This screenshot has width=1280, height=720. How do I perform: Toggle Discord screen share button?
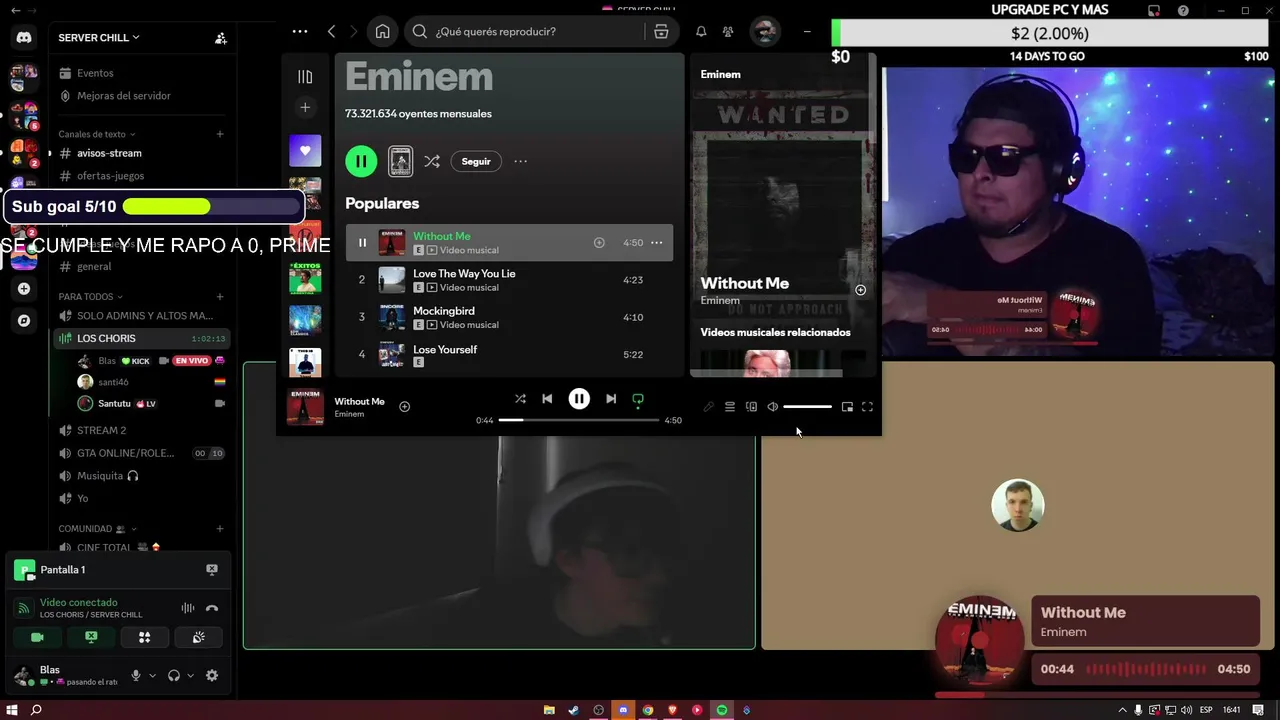[x=91, y=637]
